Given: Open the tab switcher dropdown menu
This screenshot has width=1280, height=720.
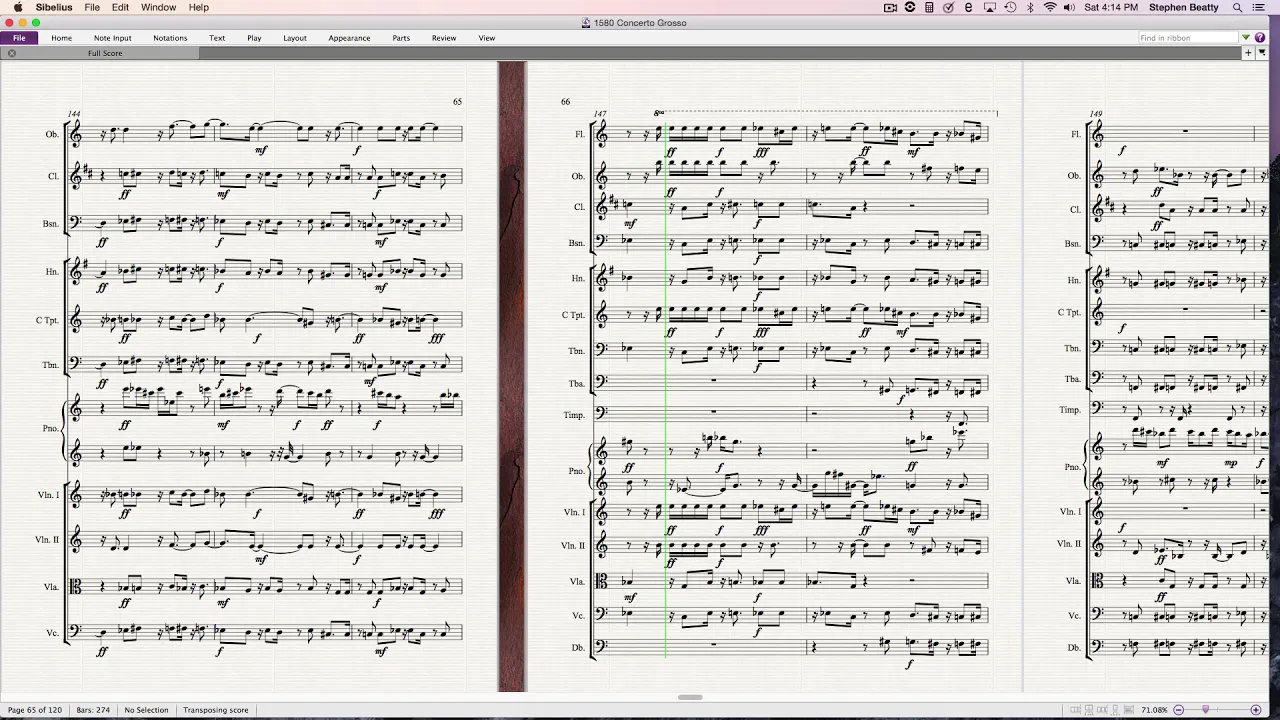Looking at the screenshot, I should pos(1262,53).
